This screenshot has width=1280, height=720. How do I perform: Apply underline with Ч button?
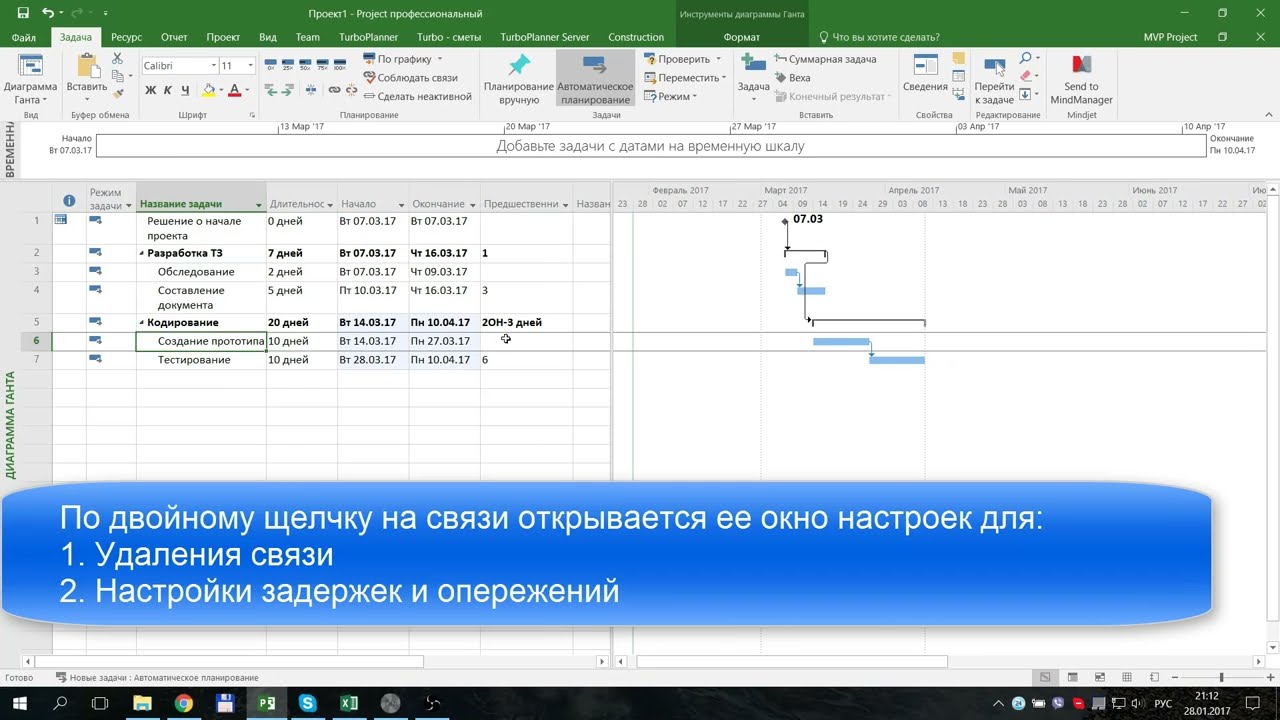185,90
